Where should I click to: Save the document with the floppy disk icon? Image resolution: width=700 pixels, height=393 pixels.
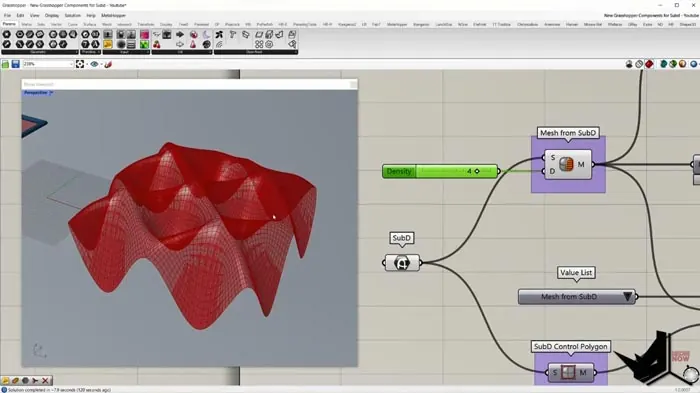click(16, 64)
